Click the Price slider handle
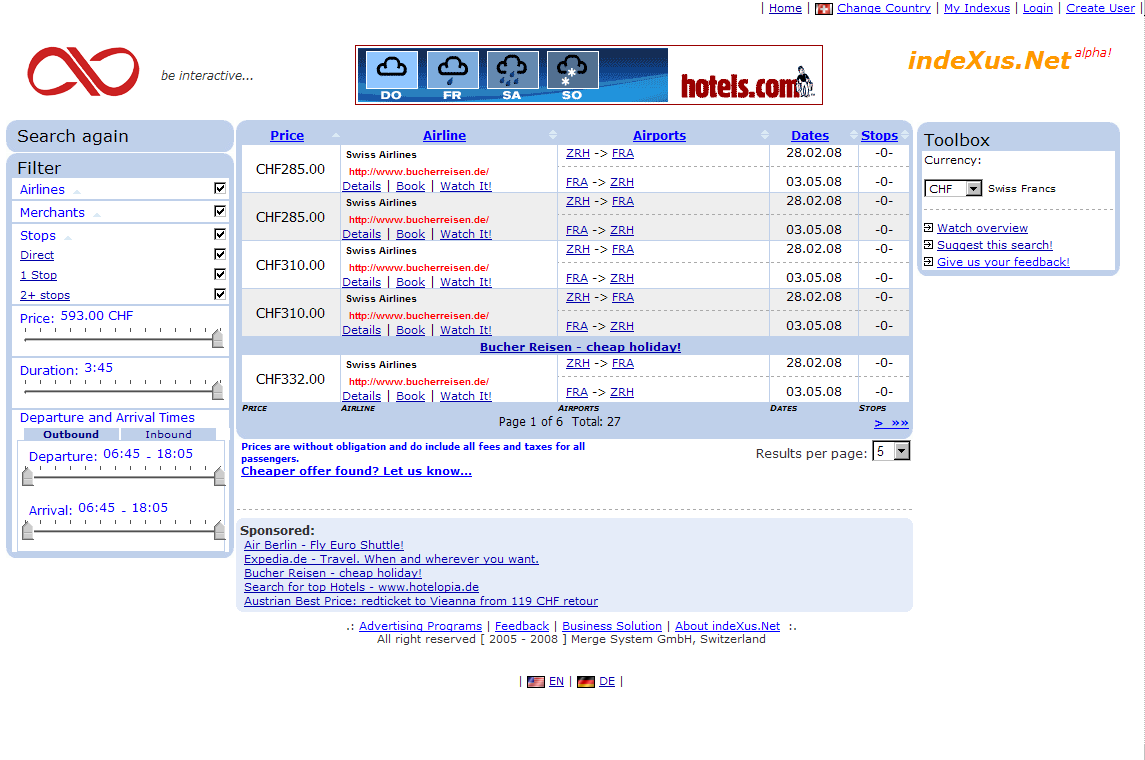This screenshot has height=760, width=1145. coord(218,338)
